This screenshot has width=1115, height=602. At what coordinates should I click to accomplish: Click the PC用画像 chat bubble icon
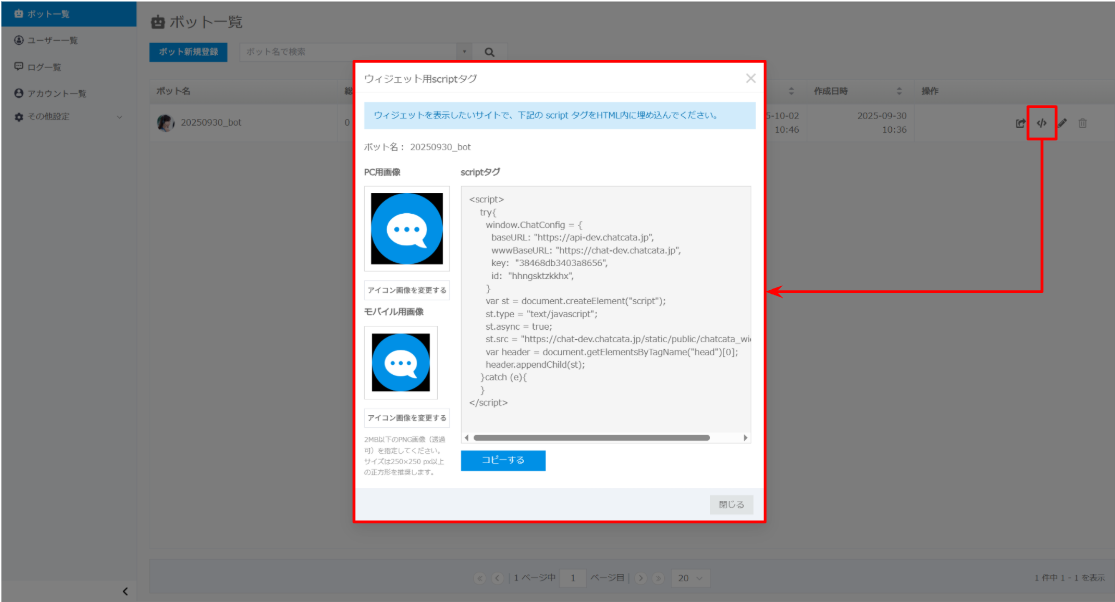pos(407,228)
